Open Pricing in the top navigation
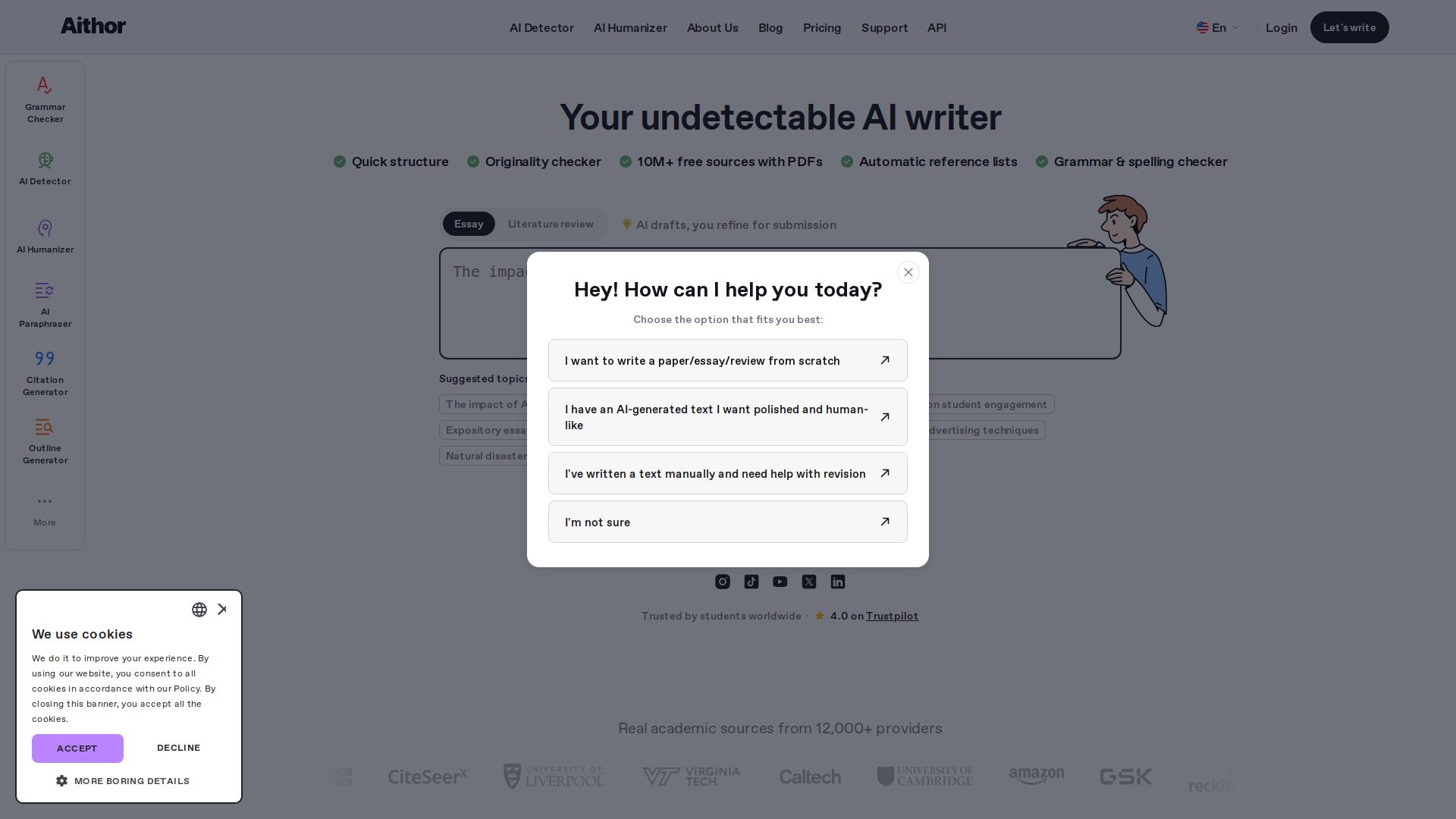 coord(822,28)
